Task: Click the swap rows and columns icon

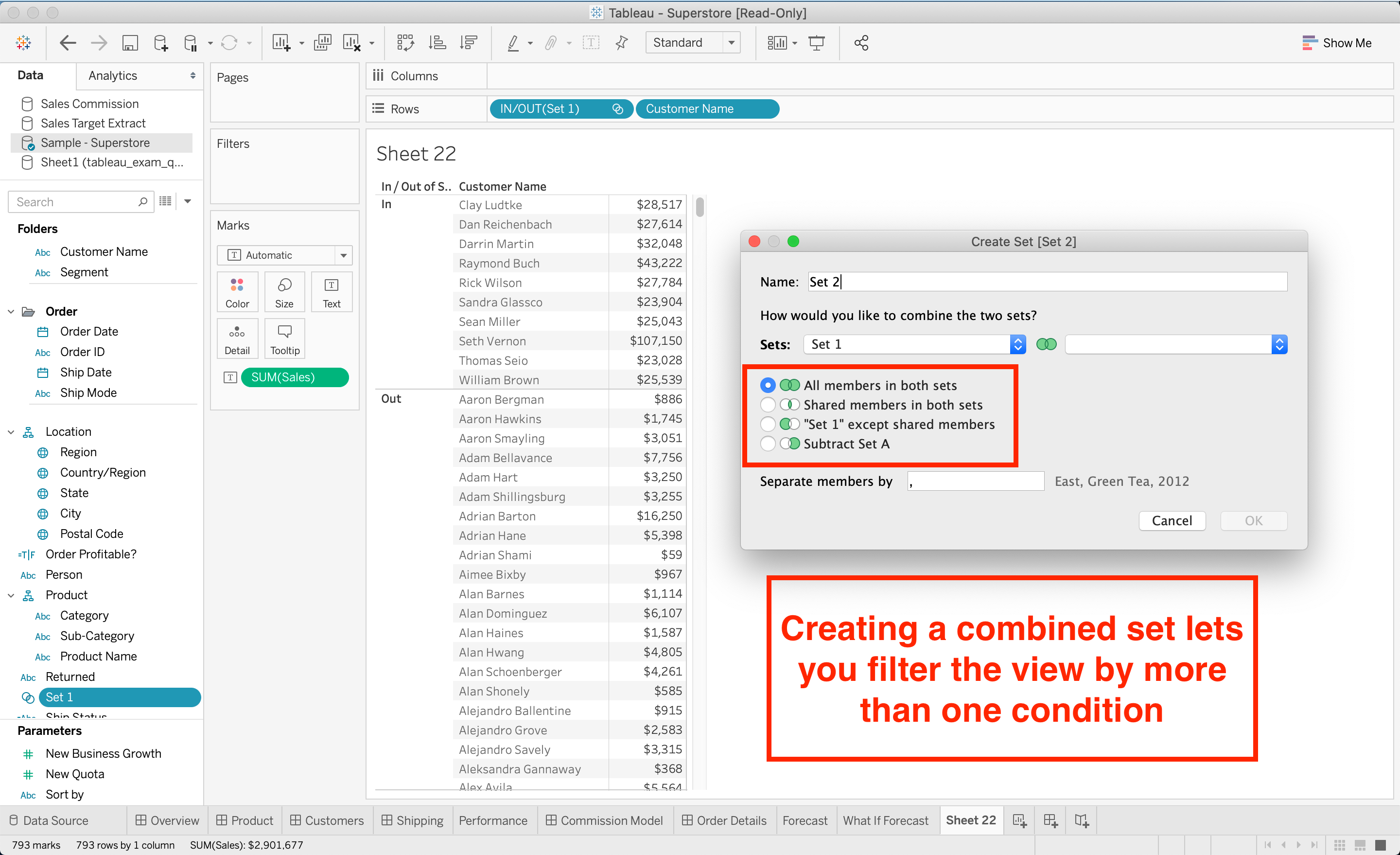Action: click(405, 43)
